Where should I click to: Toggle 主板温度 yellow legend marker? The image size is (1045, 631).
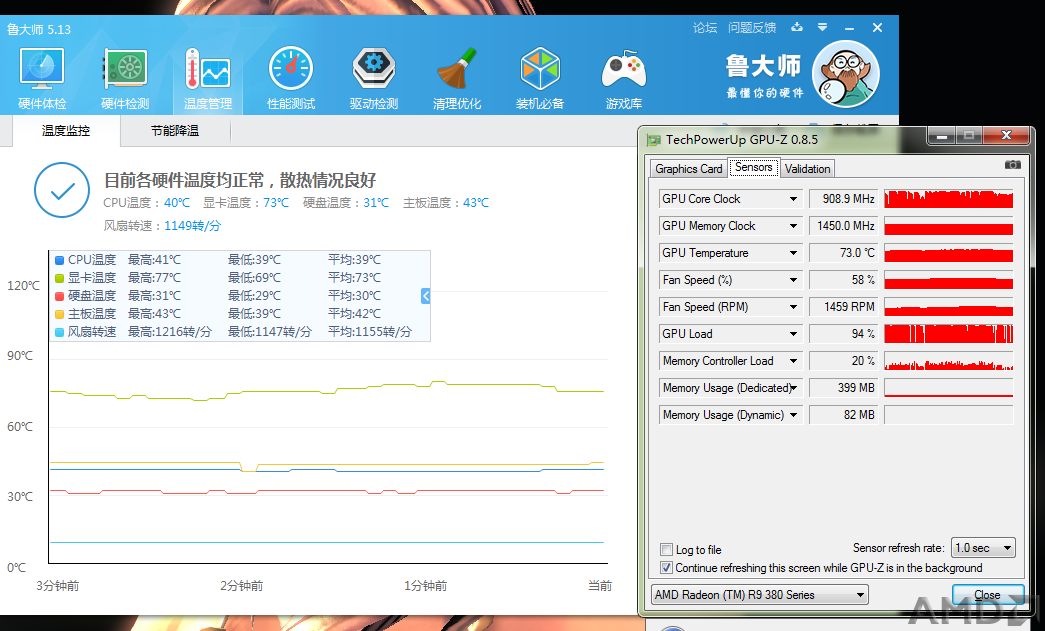pos(59,314)
